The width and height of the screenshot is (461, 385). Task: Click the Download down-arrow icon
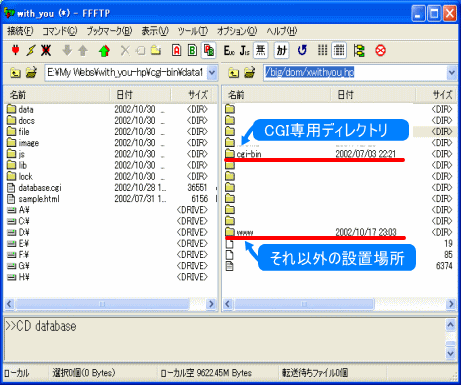click(67, 51)
